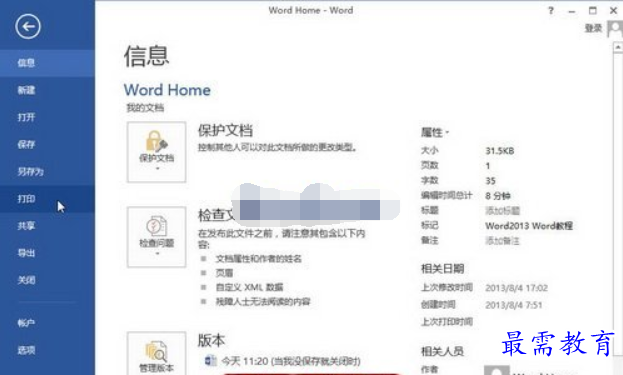Select 另存为 menu entry

(47, 172)
